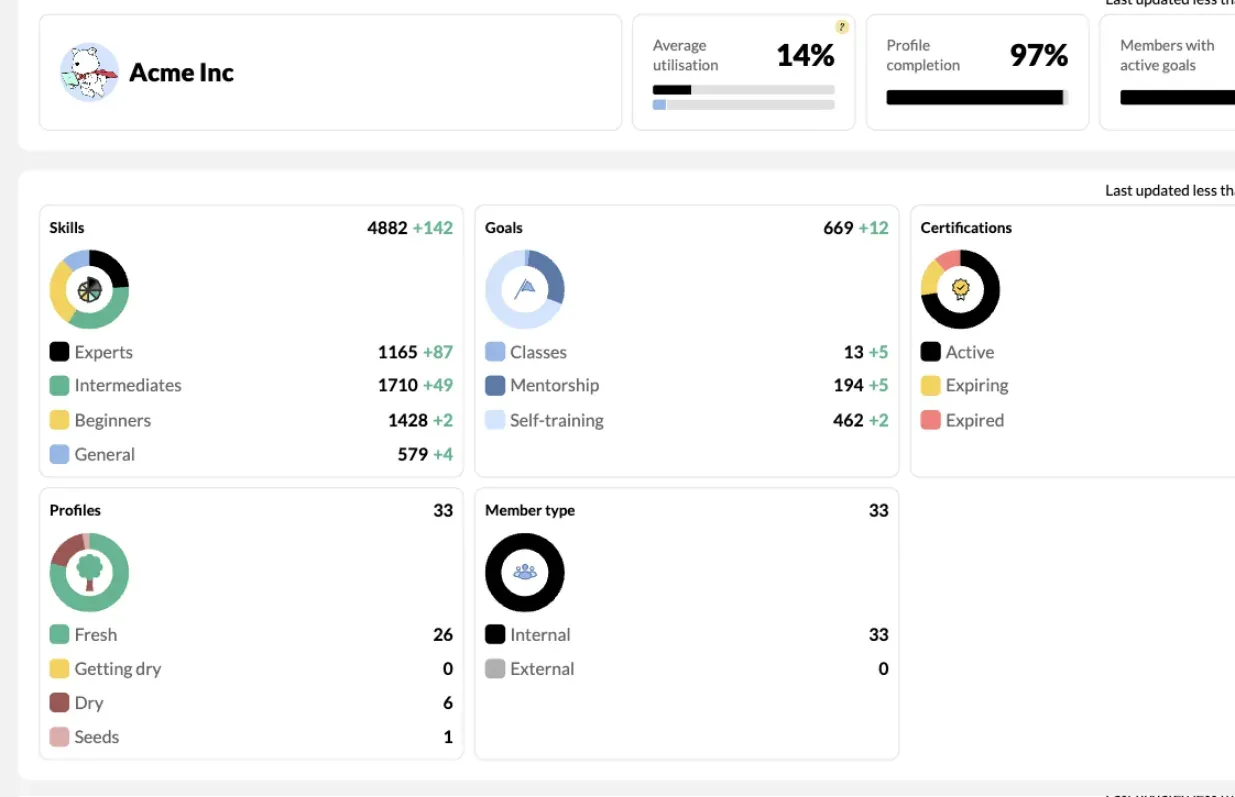Select the Active certifications swatch
This screenshot has height=797, width=1235.
[930, 352]
